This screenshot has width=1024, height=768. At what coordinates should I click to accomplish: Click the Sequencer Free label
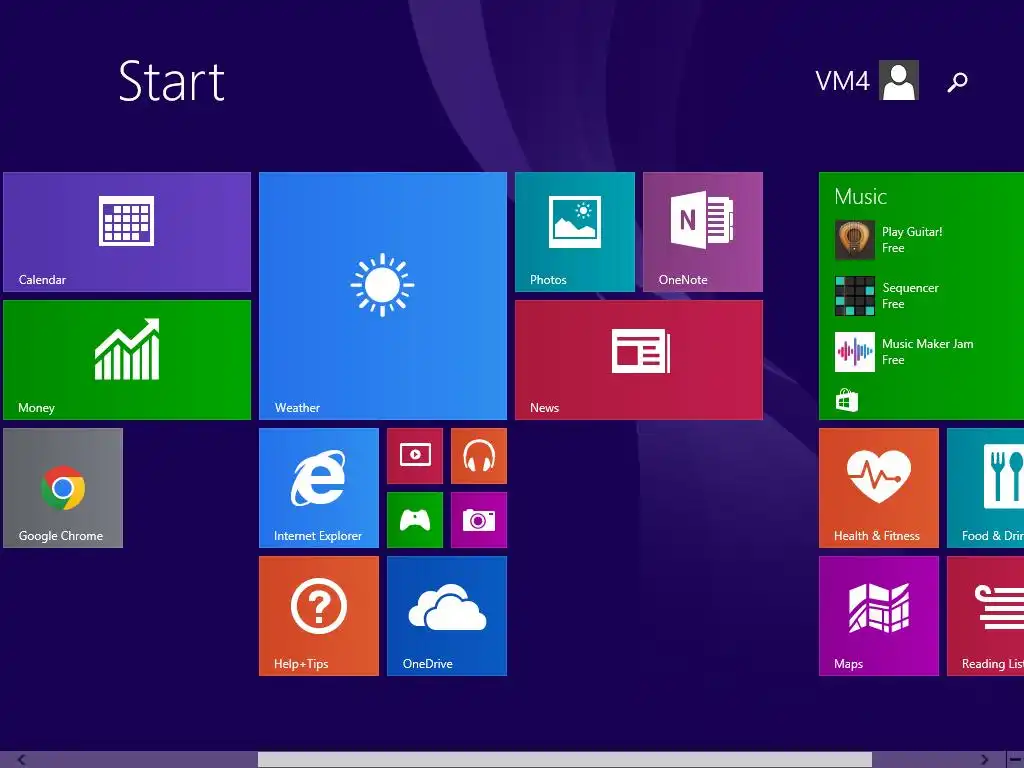[910, 296]
